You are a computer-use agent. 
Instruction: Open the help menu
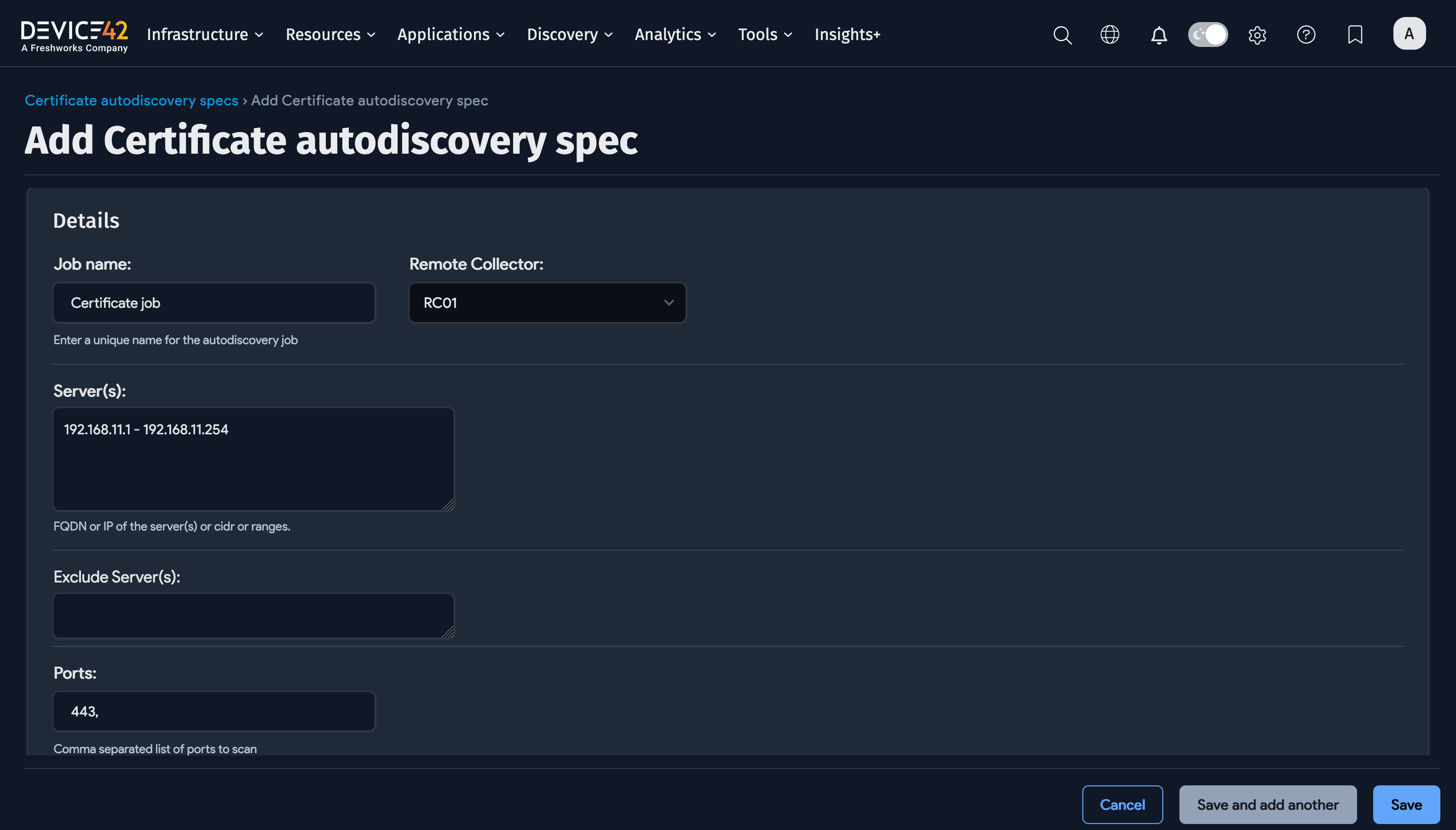1306,34
